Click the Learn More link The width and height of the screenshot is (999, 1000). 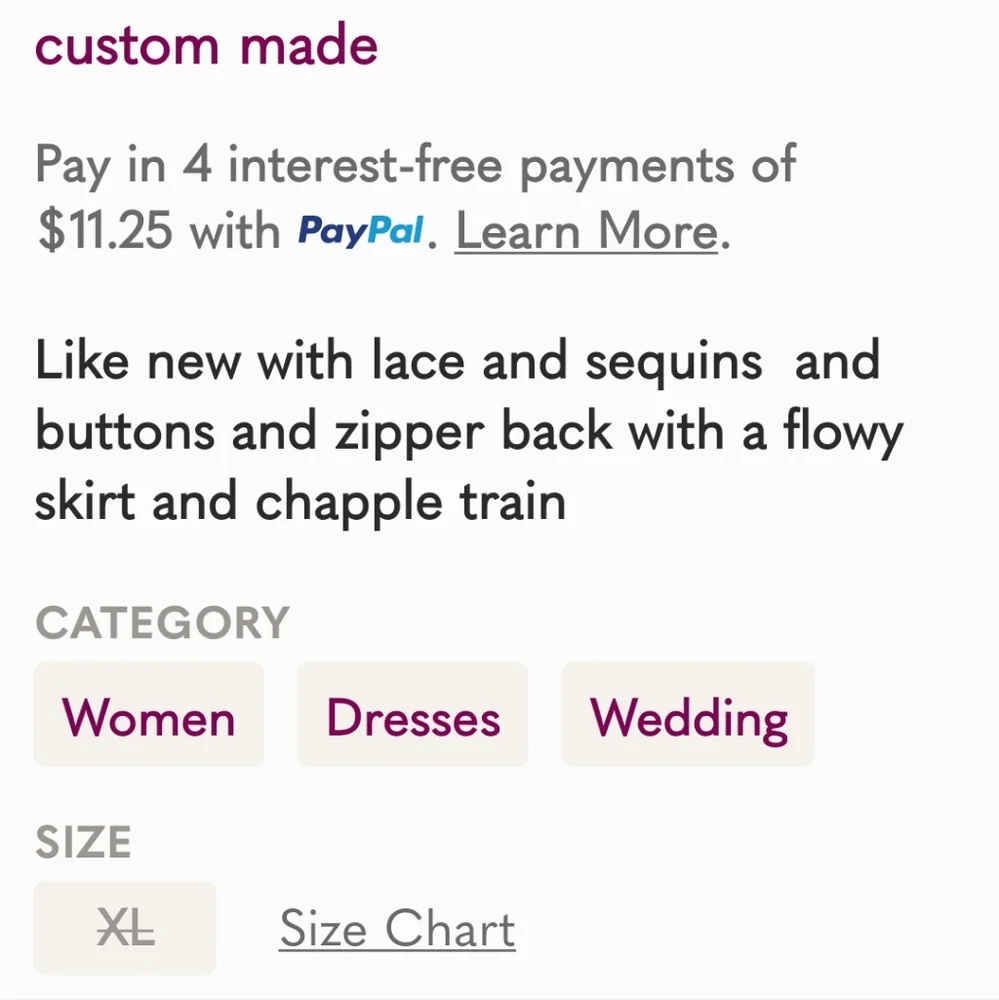pos(587,231)
